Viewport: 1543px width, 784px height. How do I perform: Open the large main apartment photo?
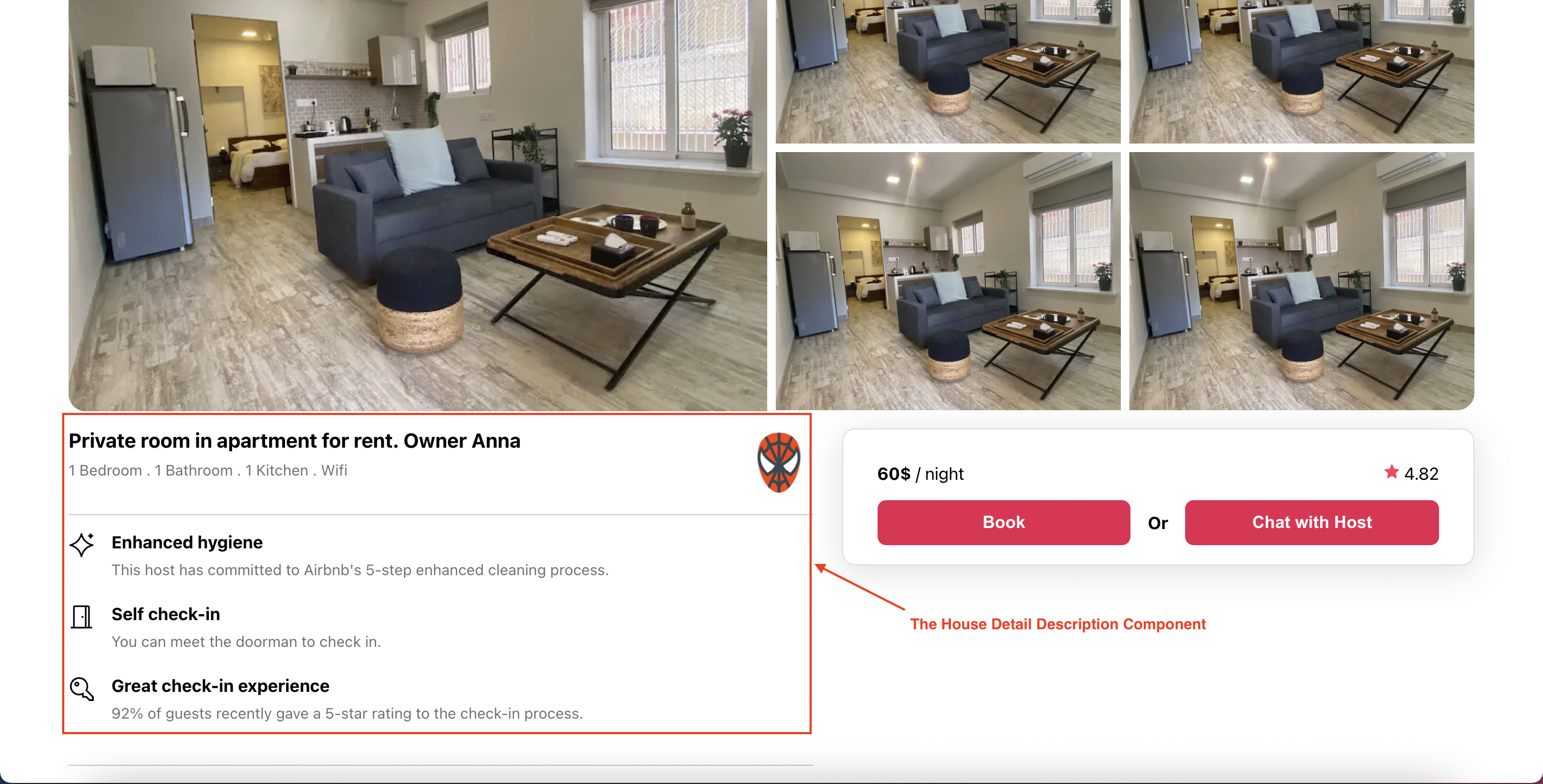point(417,205)
